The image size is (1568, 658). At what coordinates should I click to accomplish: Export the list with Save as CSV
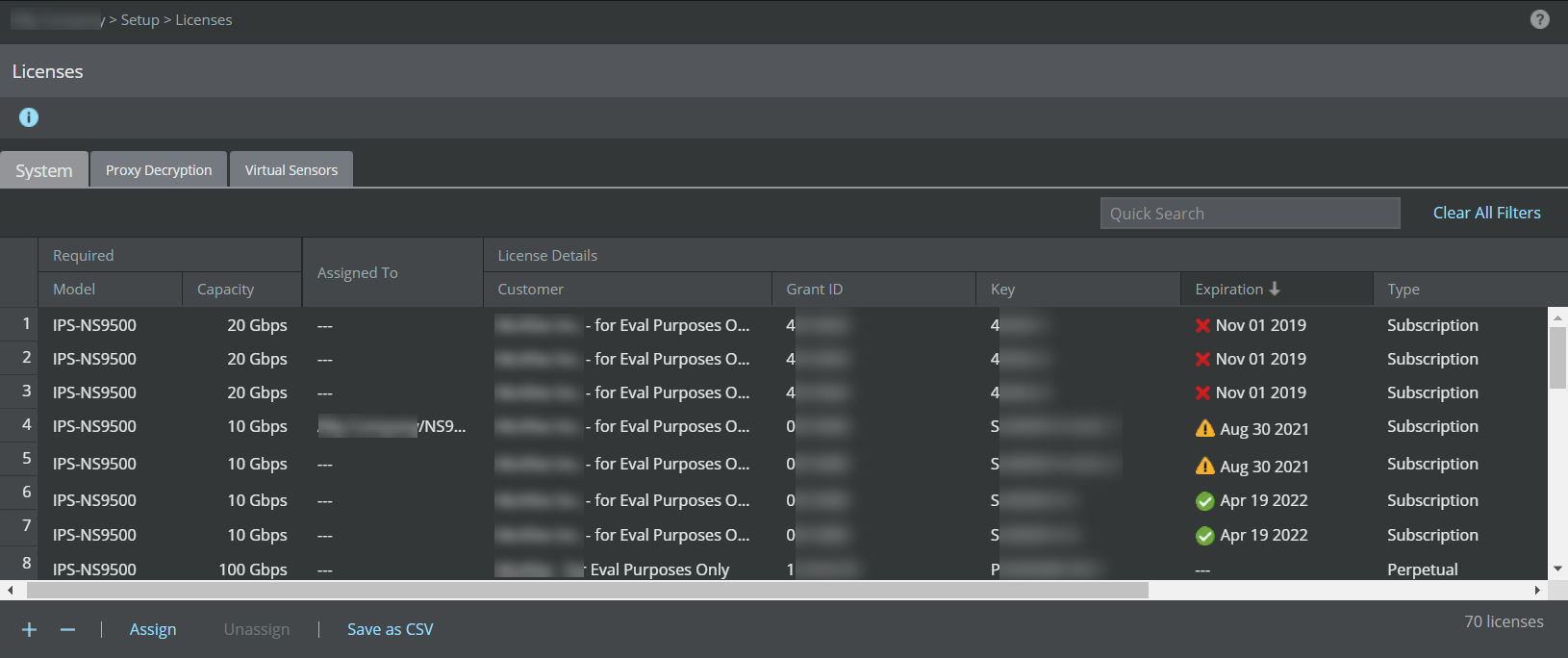(390, 629)
